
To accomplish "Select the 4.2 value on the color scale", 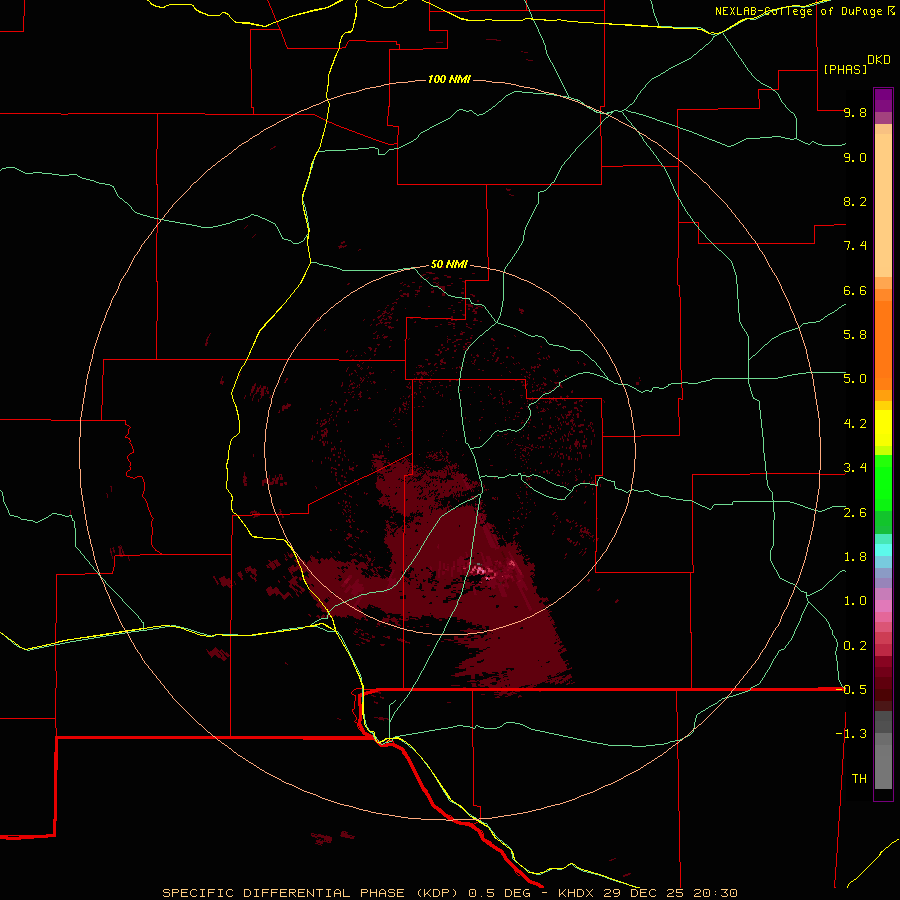I will coord(855,424).
